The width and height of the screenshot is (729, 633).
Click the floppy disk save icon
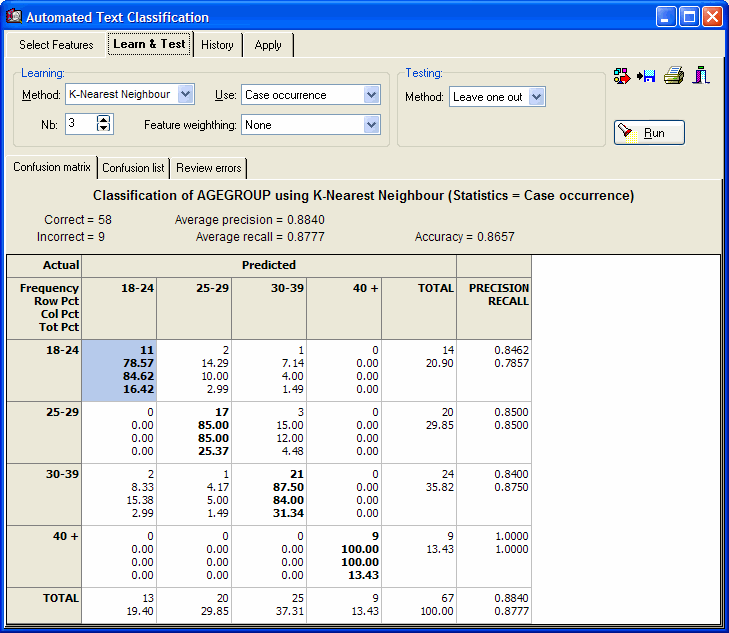pyautogui.click(x=647, y=76)
